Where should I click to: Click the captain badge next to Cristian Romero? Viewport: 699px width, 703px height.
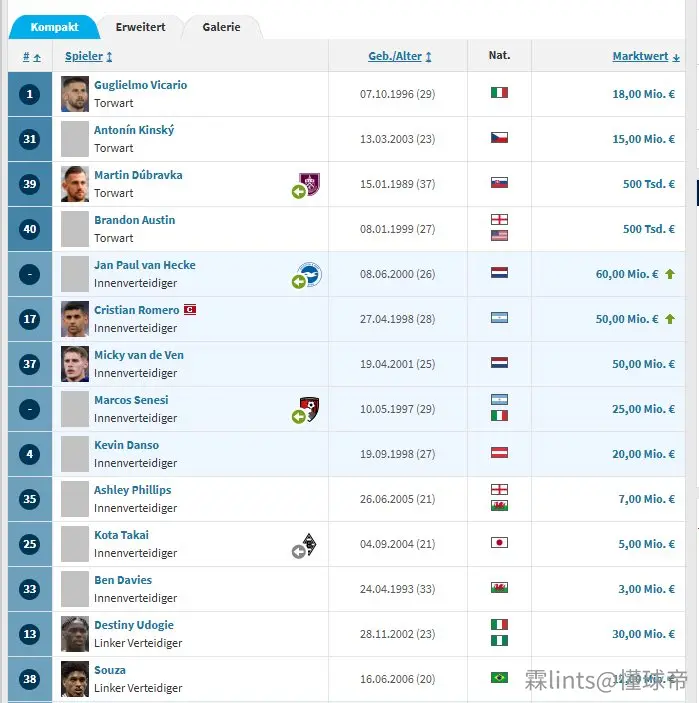point(190,309)
